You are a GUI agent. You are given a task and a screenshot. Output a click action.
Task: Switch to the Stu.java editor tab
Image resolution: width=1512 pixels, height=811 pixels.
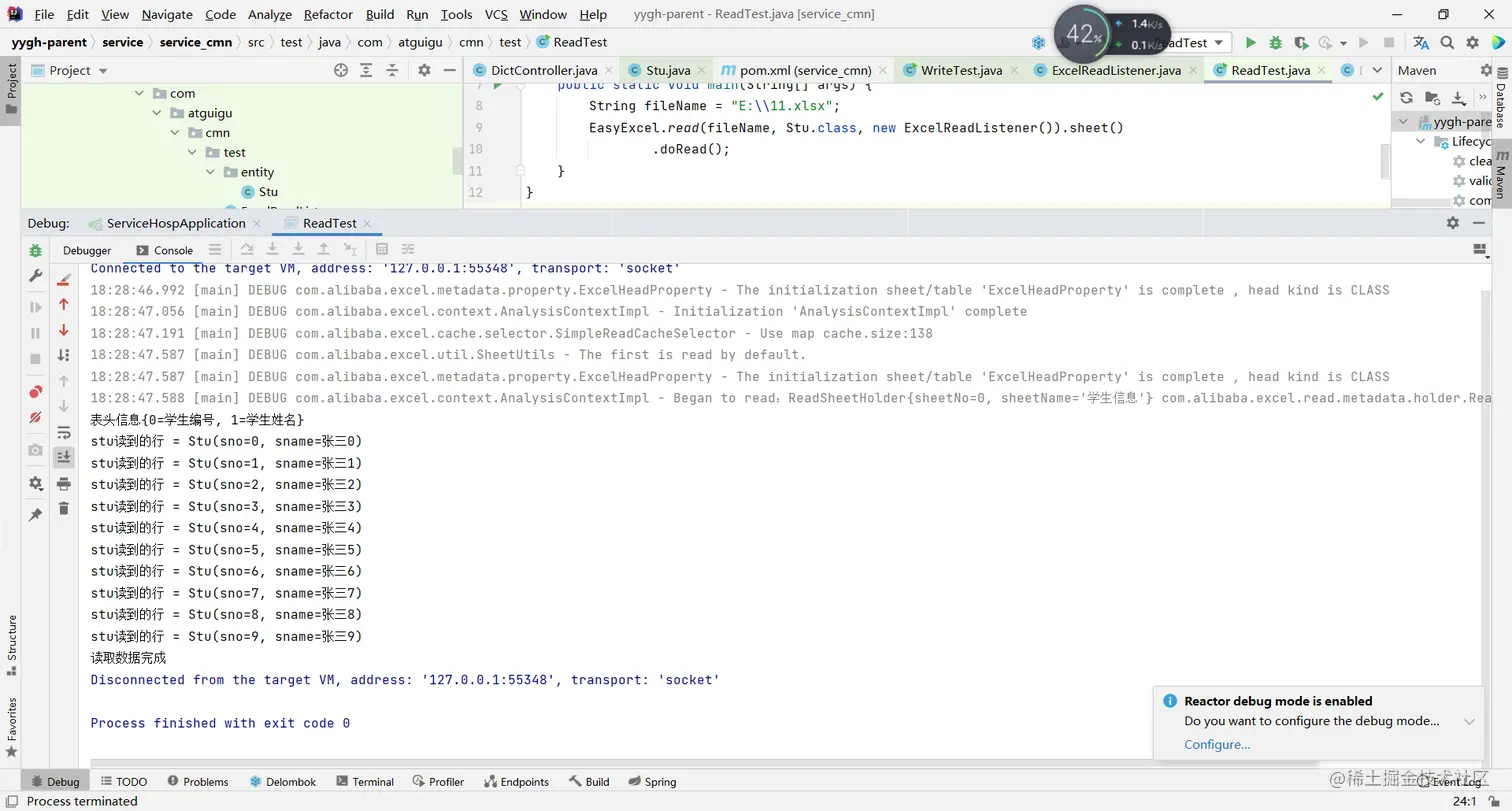pyautogui.click(x=667, y=70)
